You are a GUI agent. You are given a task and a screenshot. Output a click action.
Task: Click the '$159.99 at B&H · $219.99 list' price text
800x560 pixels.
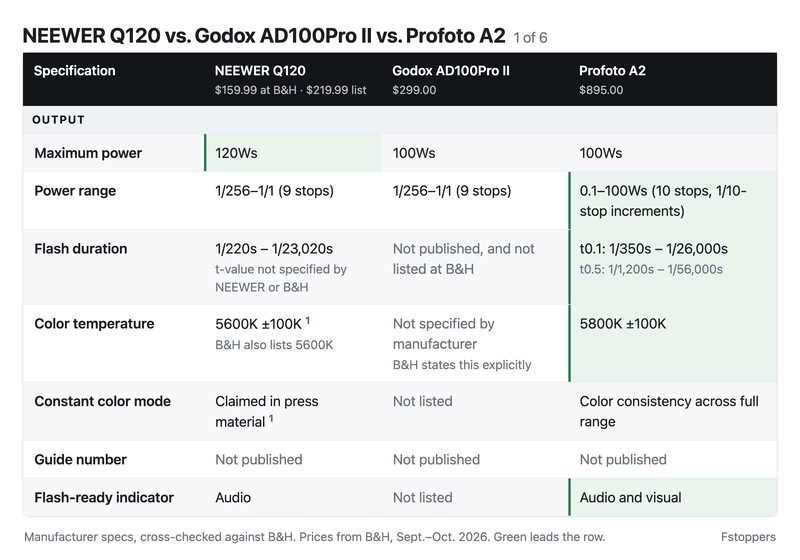[x=290, y=90]
